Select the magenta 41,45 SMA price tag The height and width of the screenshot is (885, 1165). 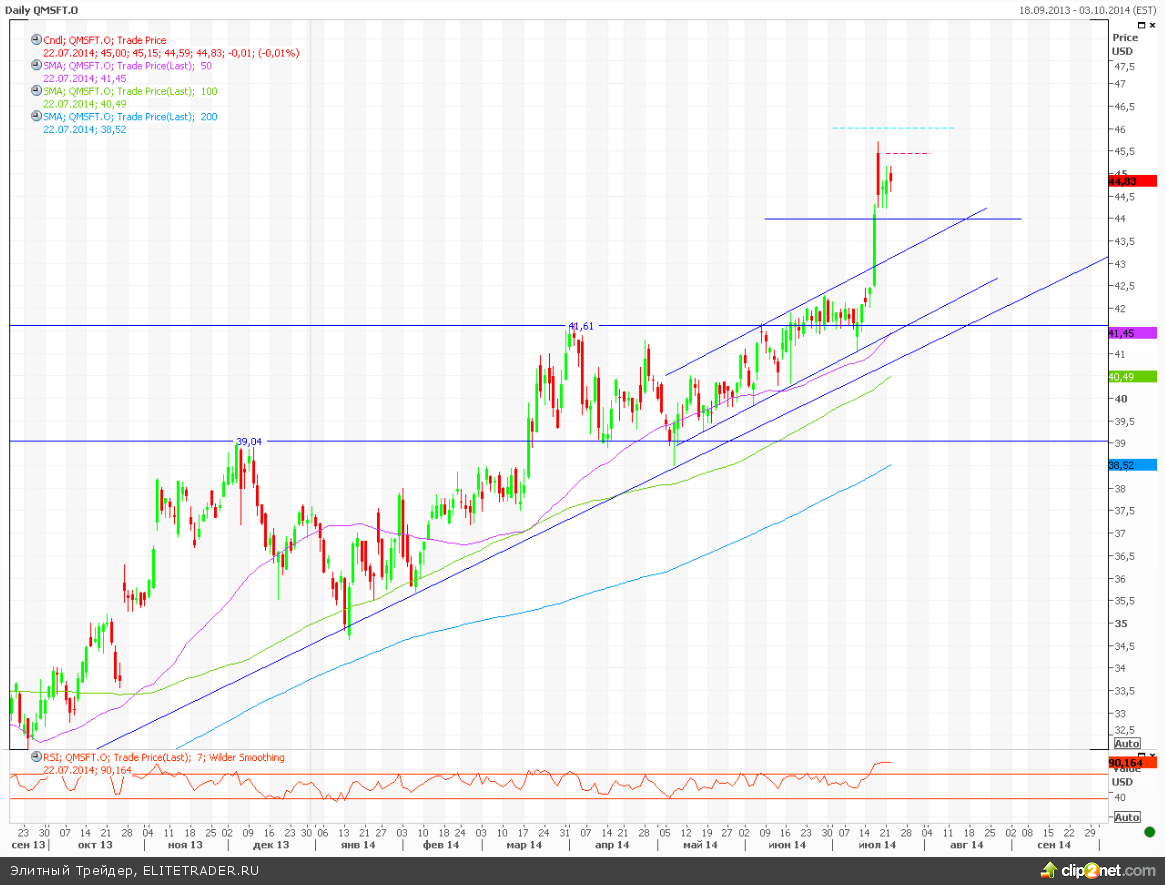pyautogui.click(x=1132, y=333)
